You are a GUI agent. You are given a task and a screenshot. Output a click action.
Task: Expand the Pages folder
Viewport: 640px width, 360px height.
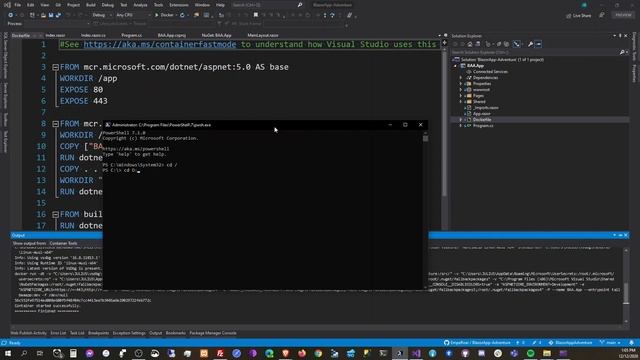[x=461, y=96]
